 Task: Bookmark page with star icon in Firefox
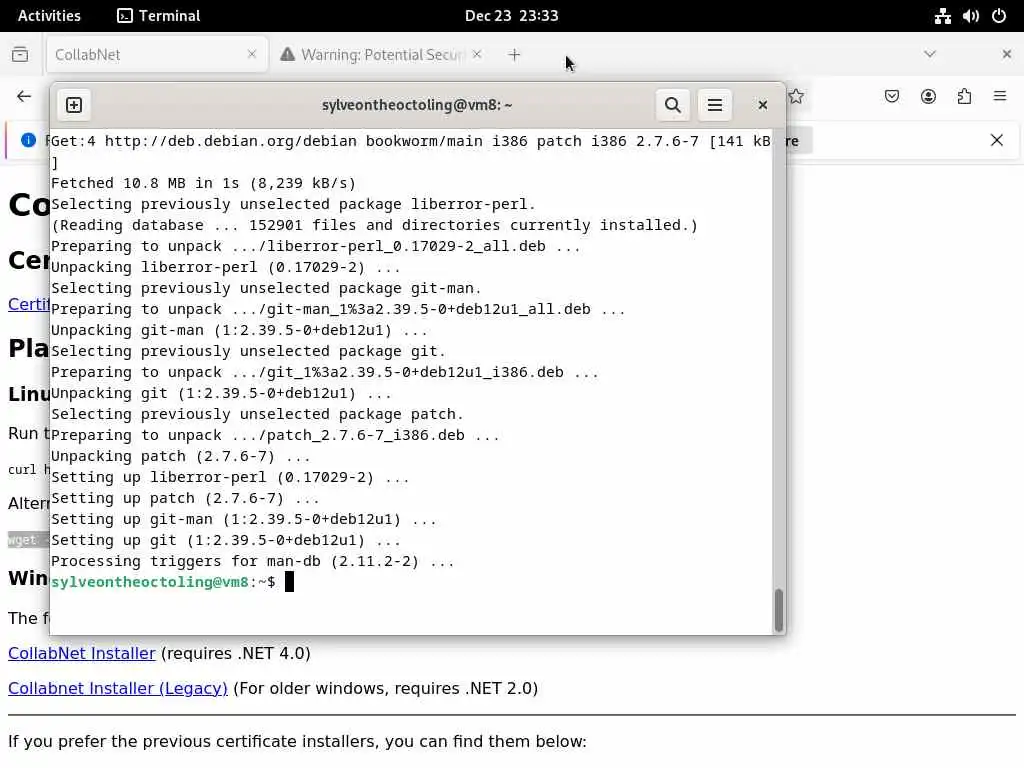pyautogui.click(x=796, y=97)
